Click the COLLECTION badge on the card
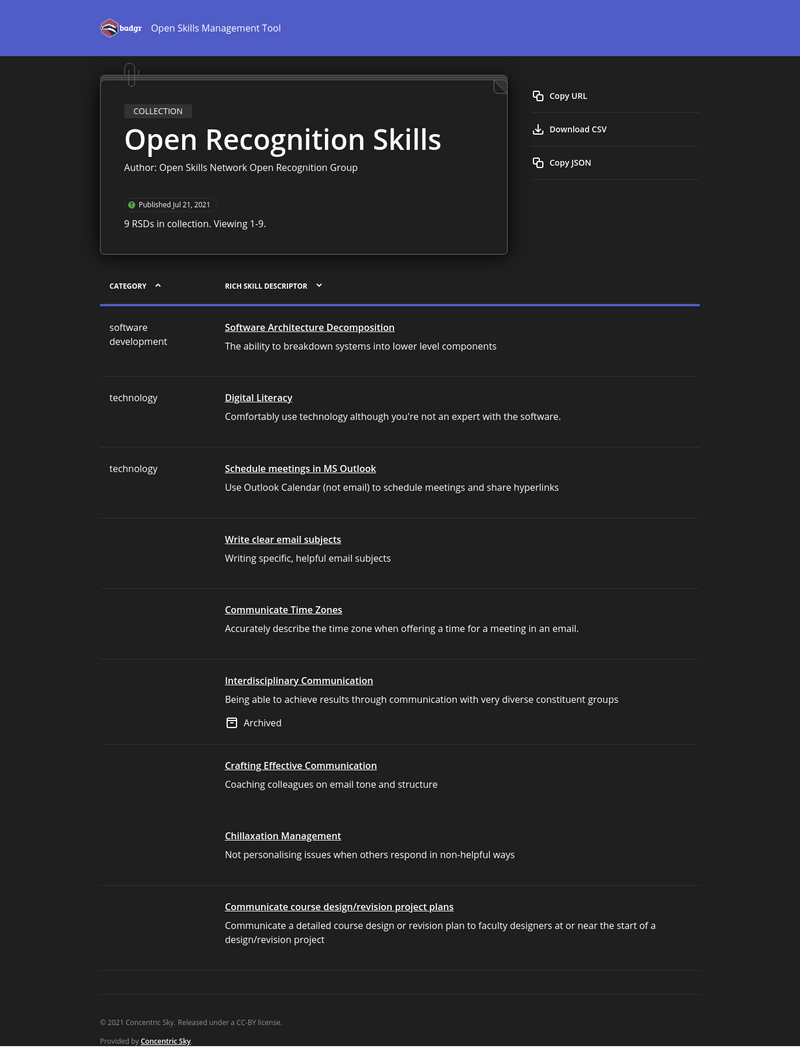This screenshot has height=1048, width=800. 155,111
